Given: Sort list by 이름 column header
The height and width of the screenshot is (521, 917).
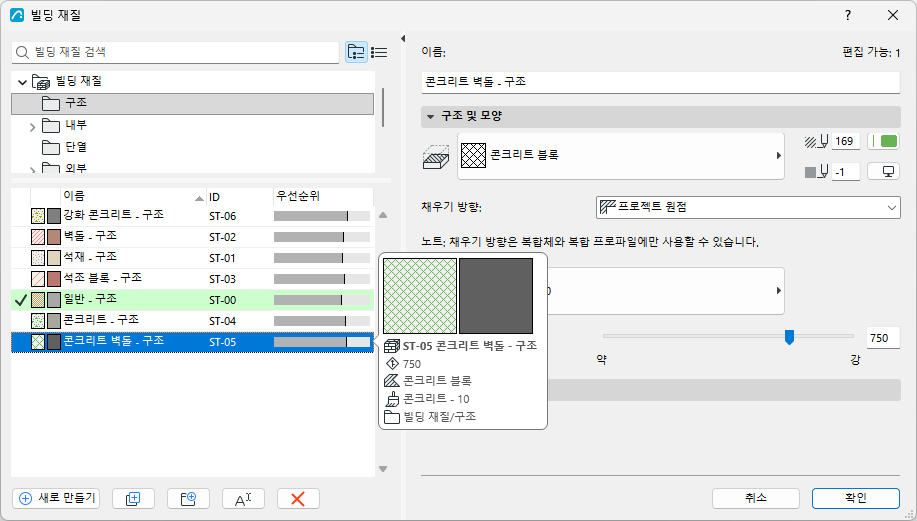Looking at the screenshot, I should point(133,196).
